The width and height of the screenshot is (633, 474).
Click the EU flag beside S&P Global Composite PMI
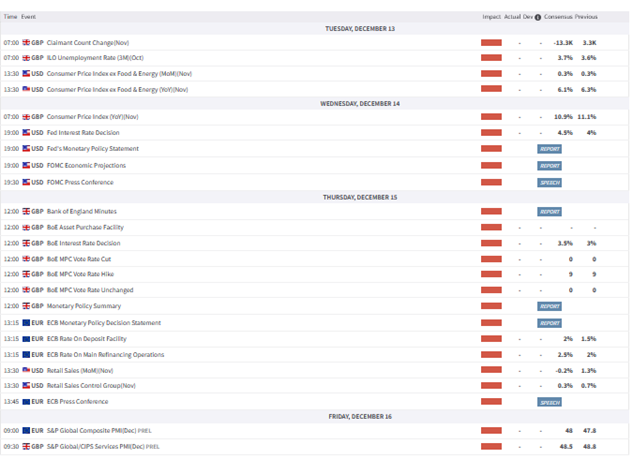click(x=26, y=431)
